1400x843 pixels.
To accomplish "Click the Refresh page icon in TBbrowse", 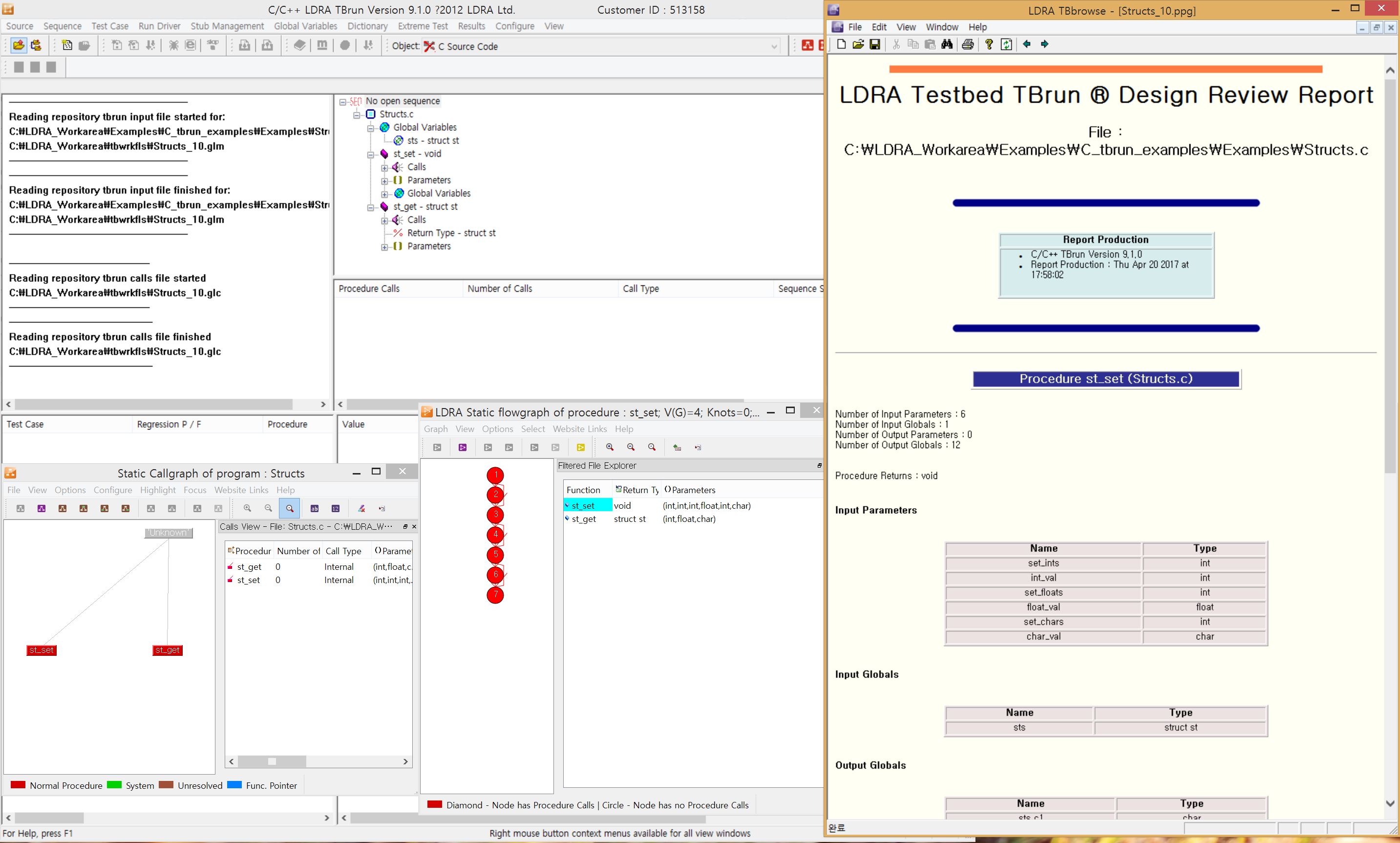I will (1006, 44).
